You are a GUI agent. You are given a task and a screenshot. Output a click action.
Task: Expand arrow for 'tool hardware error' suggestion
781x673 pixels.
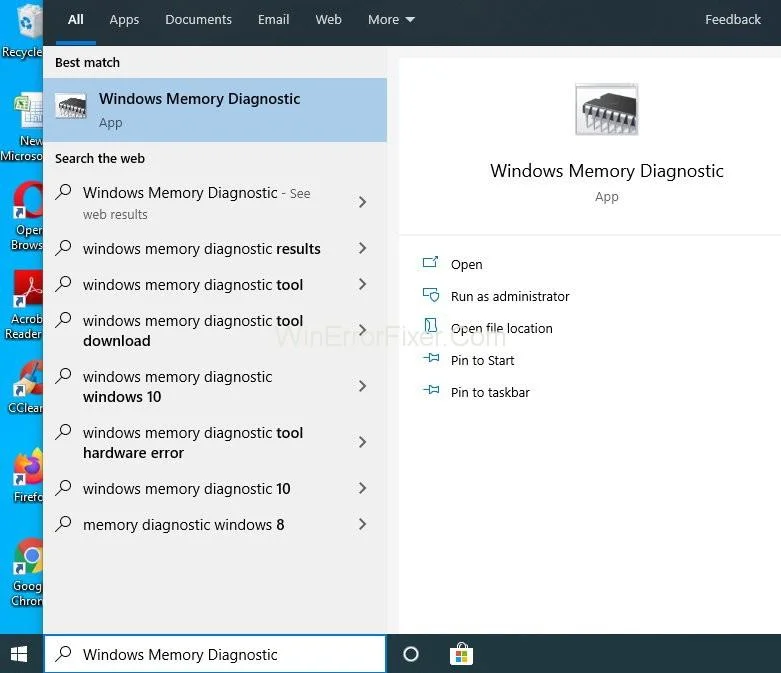pyautogui.click(x=363, y=442)
